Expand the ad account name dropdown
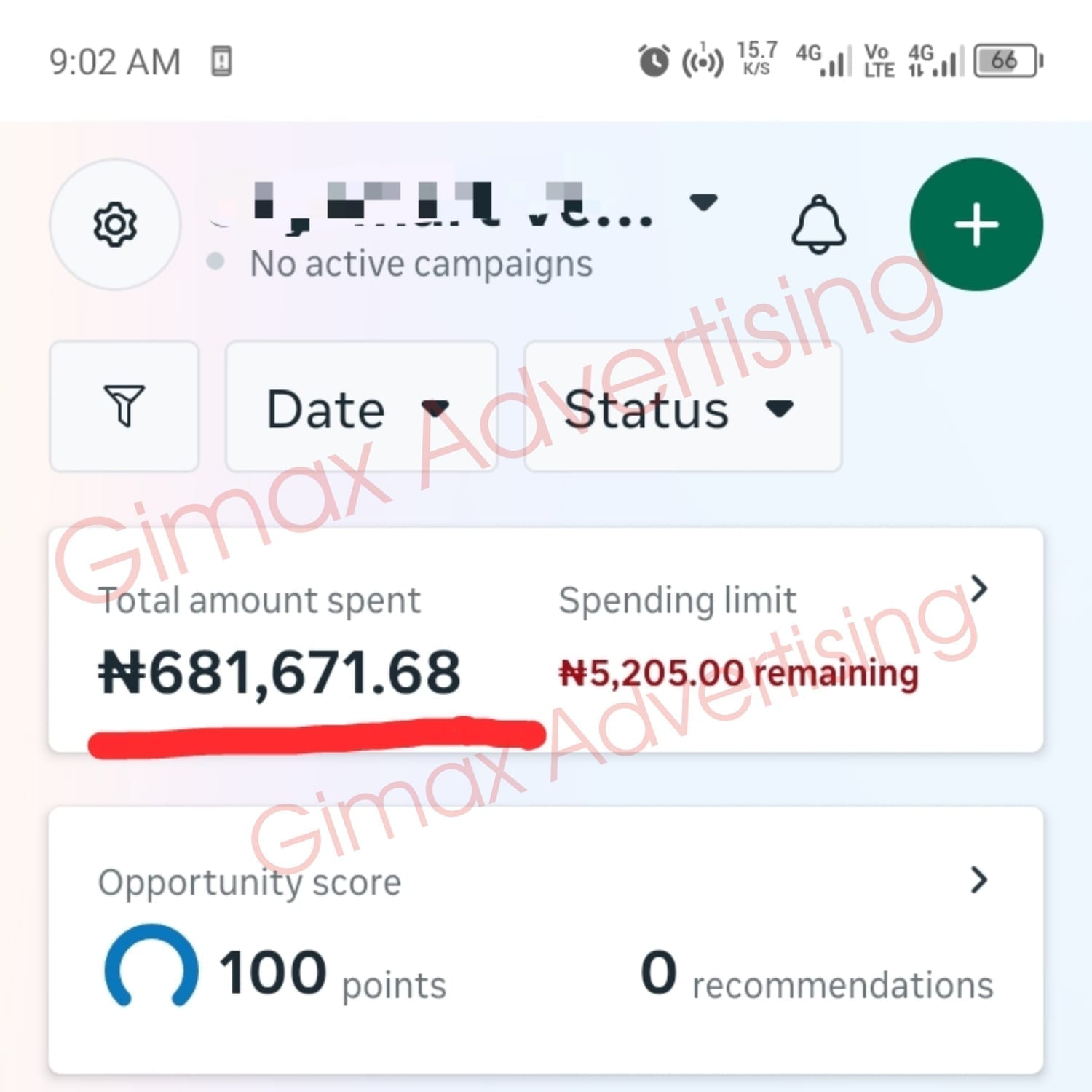 pos(703,202)
